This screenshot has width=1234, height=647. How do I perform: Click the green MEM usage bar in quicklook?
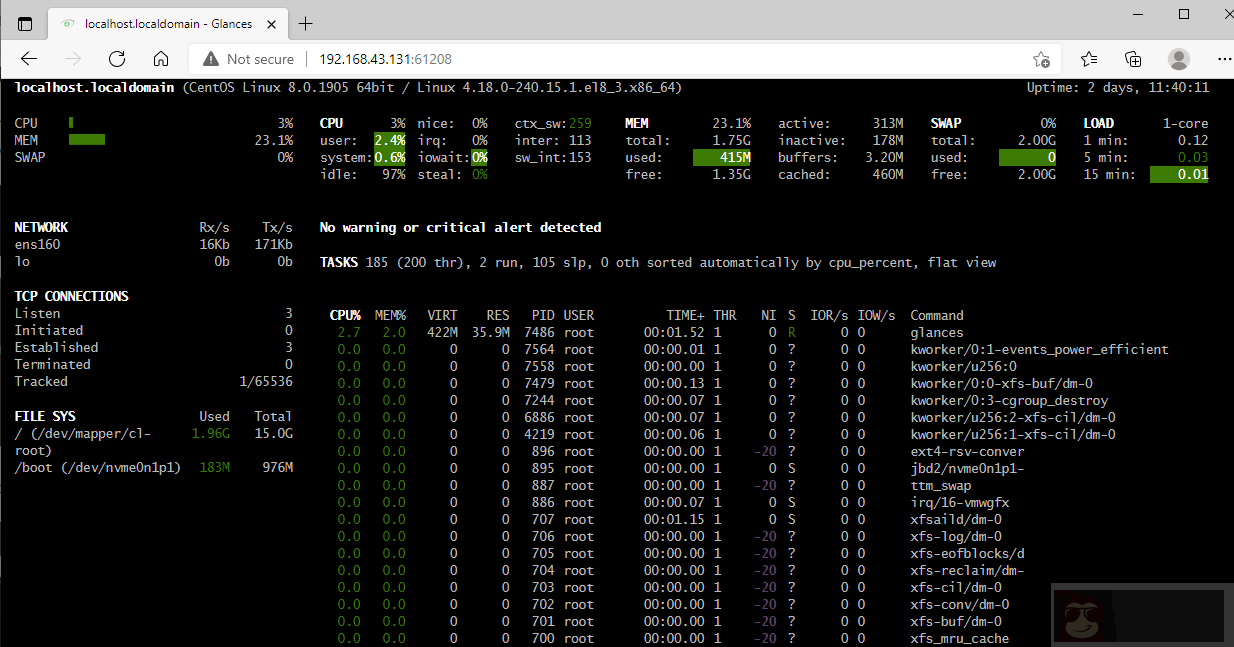click(x=87, y=140)
